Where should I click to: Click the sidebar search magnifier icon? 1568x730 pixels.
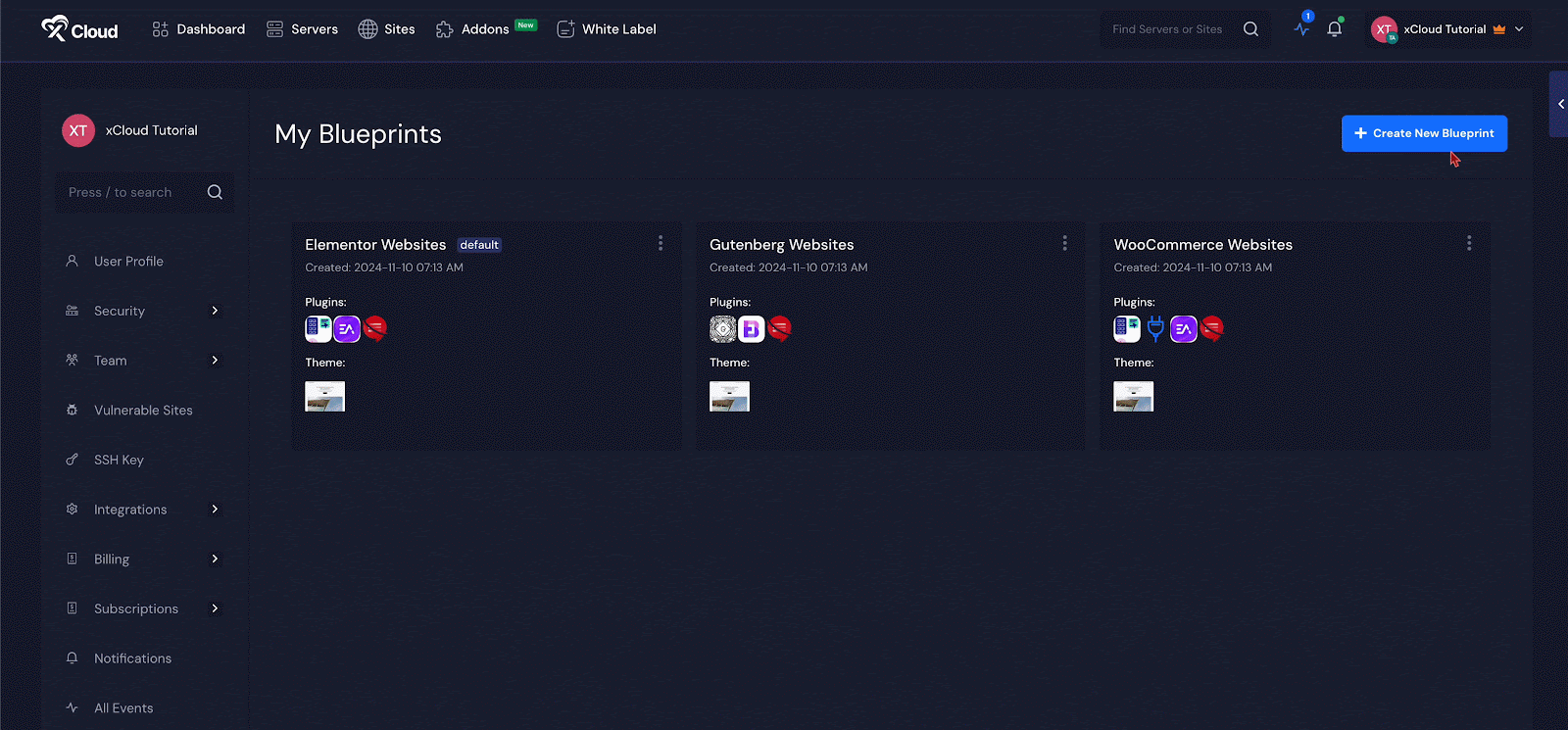pyautogui.click(x=215, y=192)
